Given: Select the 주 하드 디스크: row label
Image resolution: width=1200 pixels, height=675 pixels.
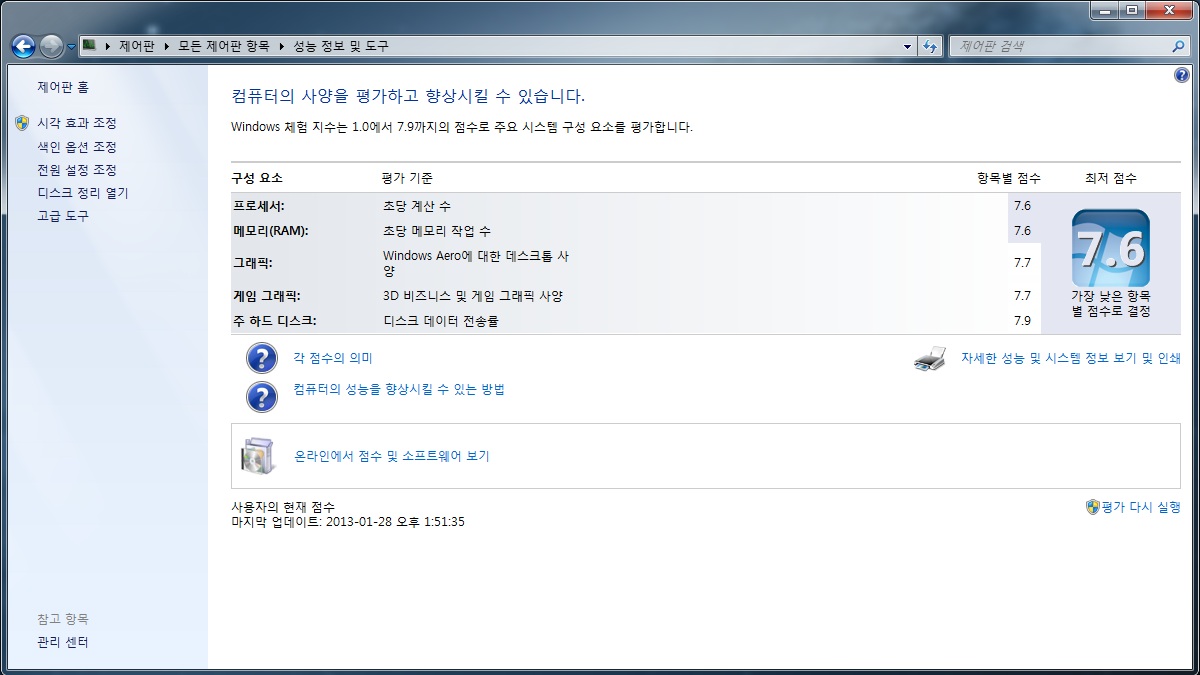Looking at the screenshot, I should (x=274, y=321).
